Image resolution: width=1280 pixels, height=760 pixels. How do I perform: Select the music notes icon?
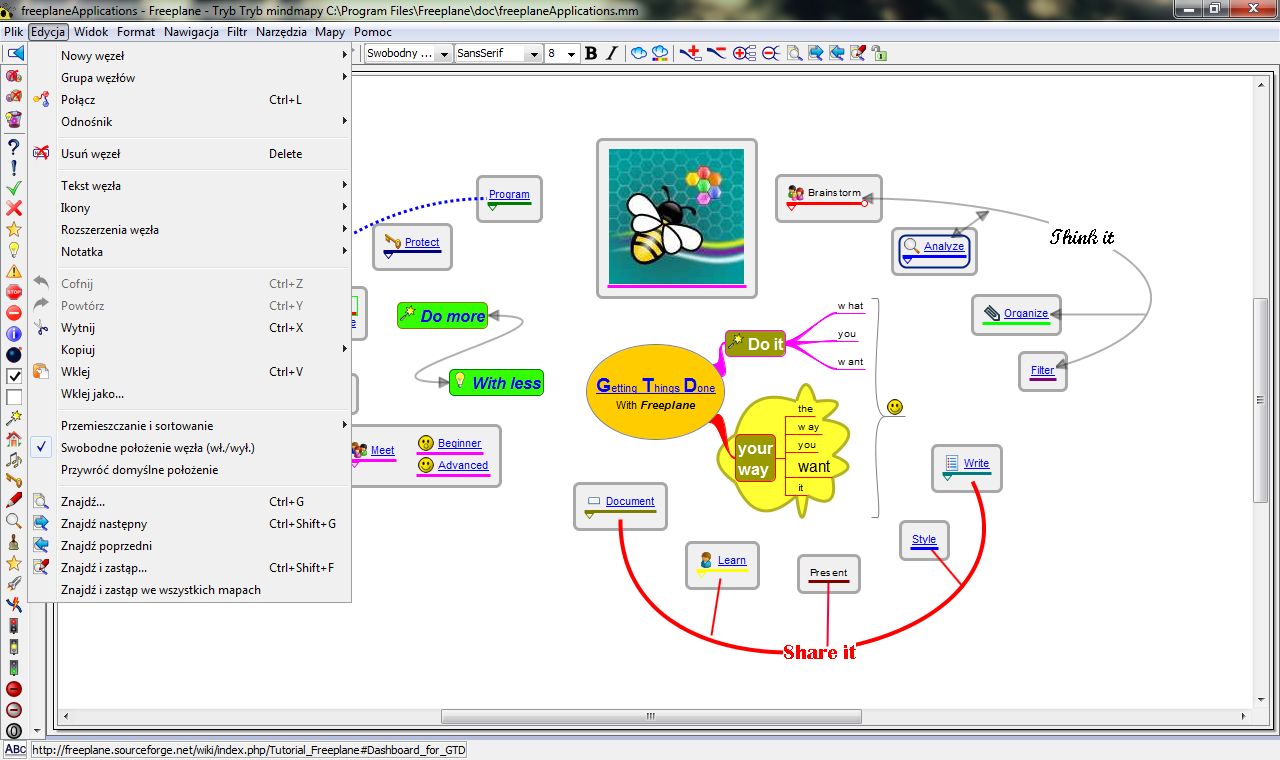[x=14, y=459]
